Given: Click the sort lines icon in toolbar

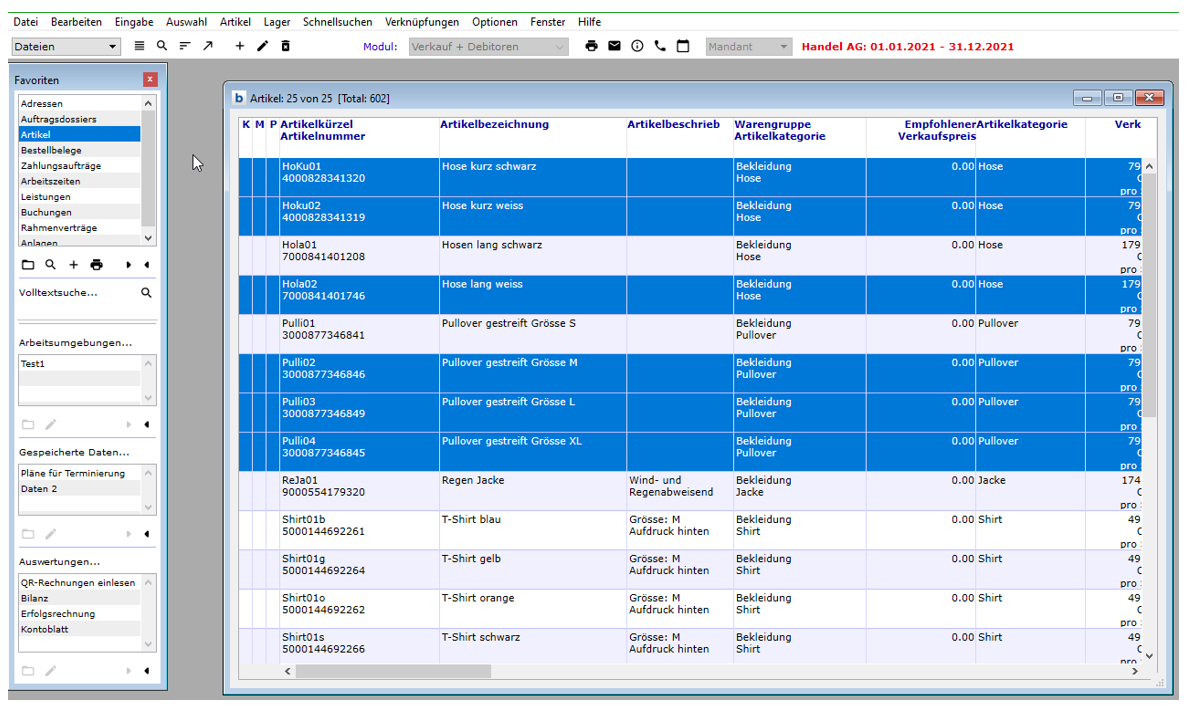Looking at the screenshot, I should [x=185, y=46].
